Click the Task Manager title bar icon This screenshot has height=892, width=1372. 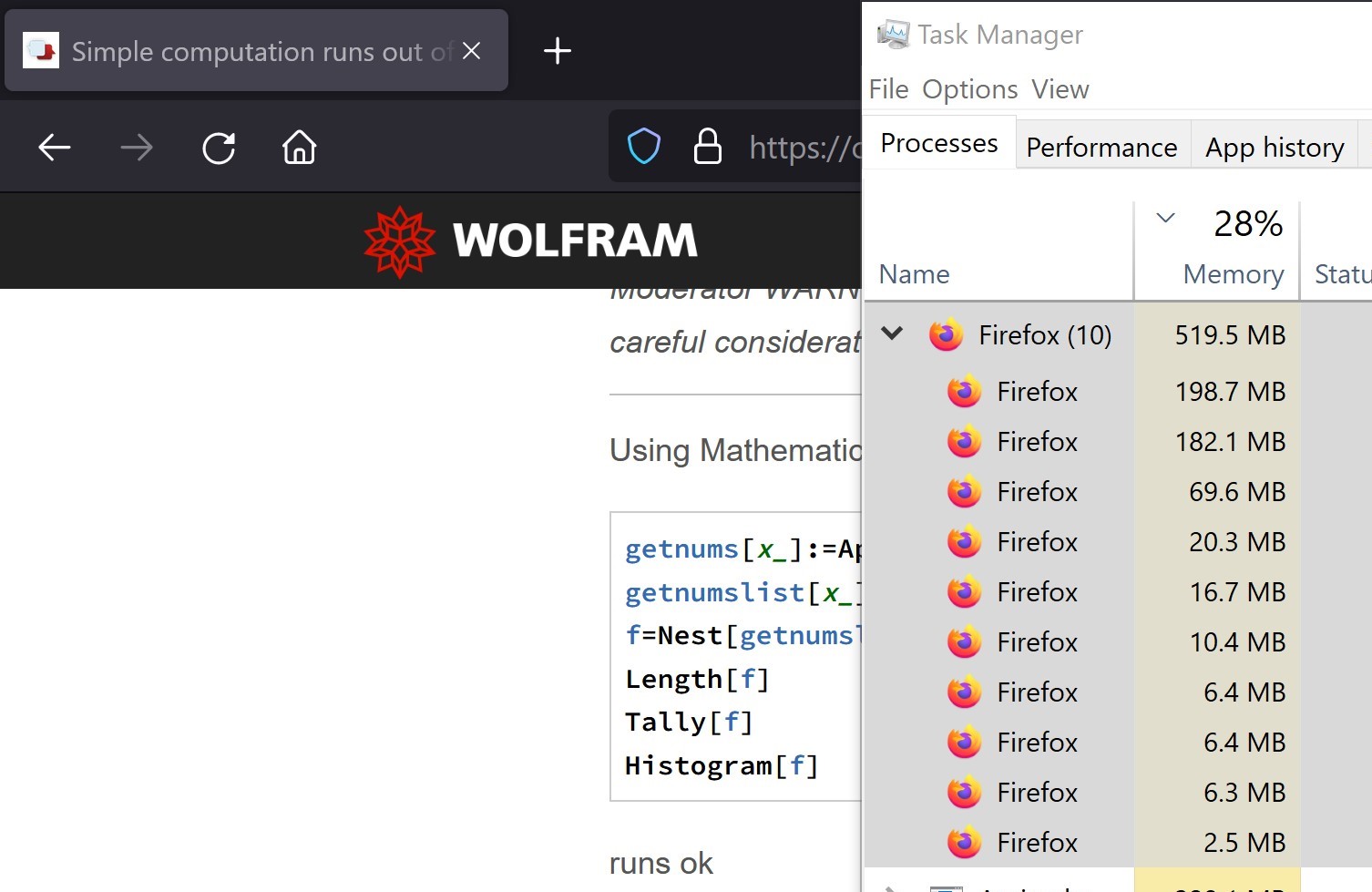click(893, 35)
